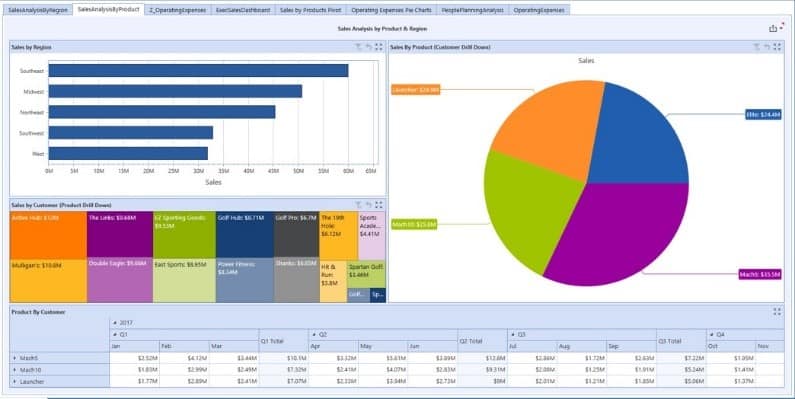Switch to SalesAnalysisByRegion tab

pyautogui.click(x=38, y=10)
